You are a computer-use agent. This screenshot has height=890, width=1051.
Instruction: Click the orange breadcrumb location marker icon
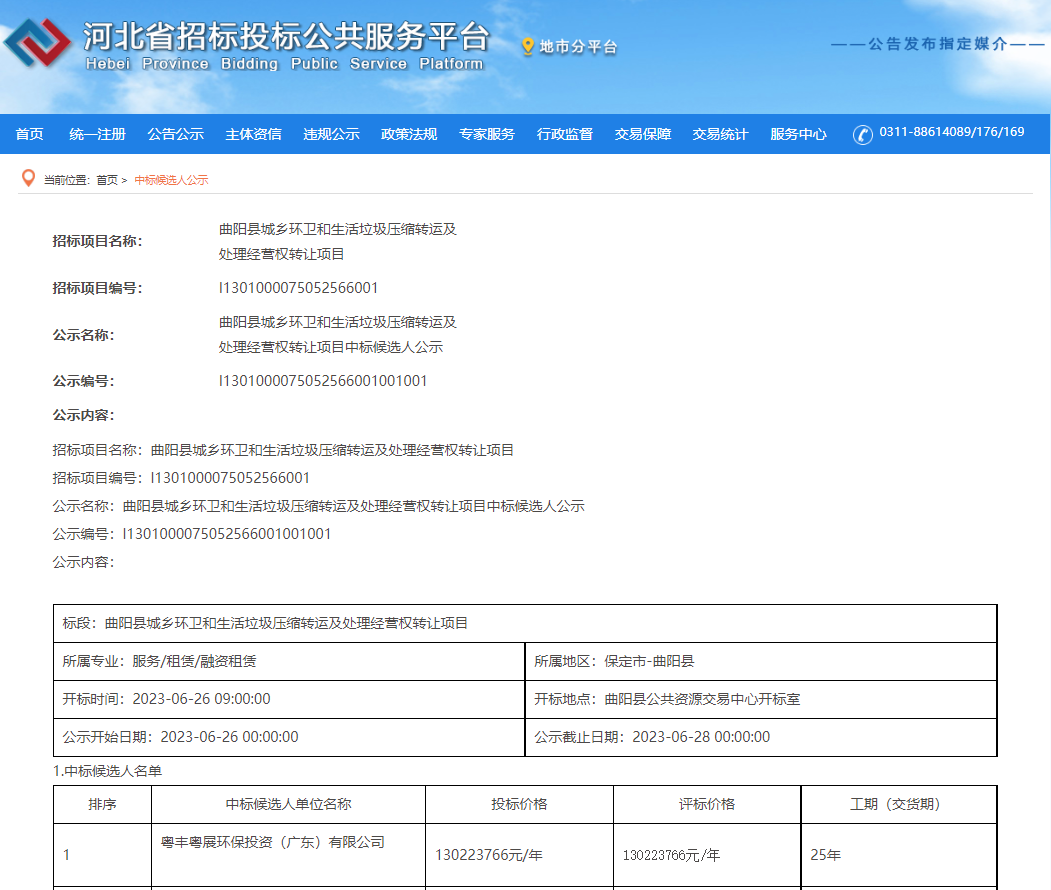(x=28, y=179)
